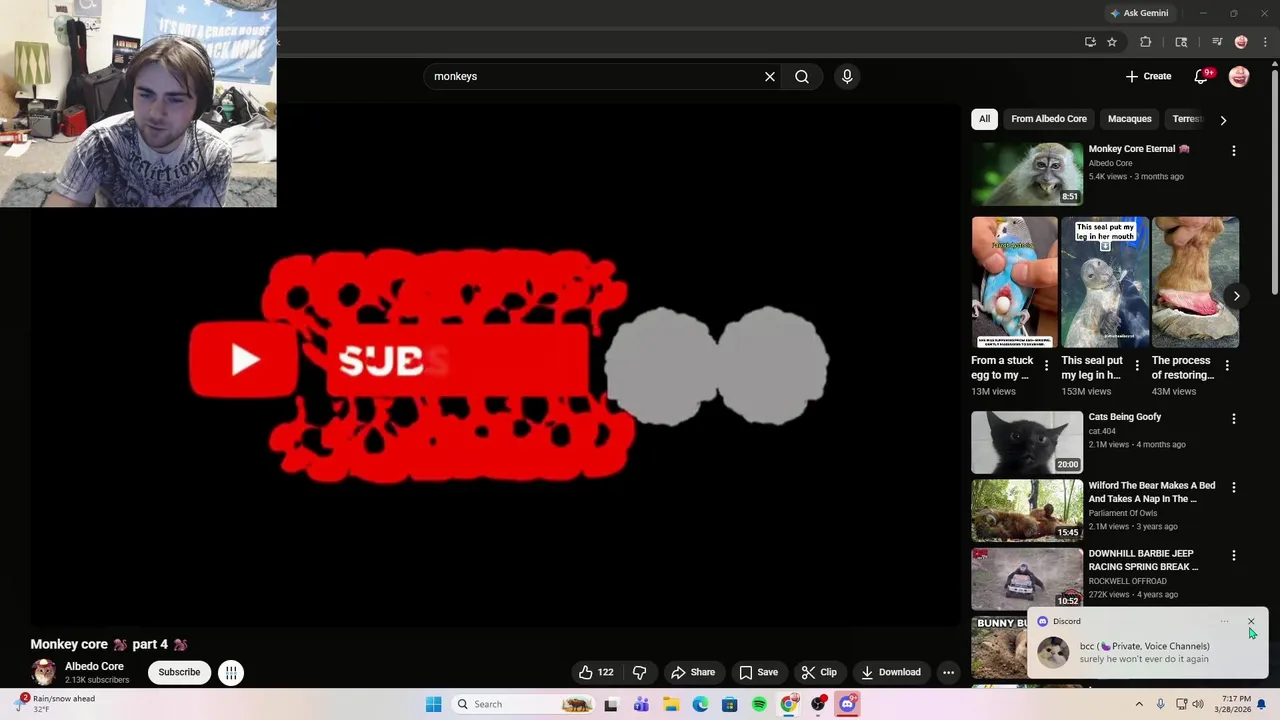This screenshot has width=1280, height=720.
Task: Open YouTube notifications bell
Action: tap(1202, 76)
